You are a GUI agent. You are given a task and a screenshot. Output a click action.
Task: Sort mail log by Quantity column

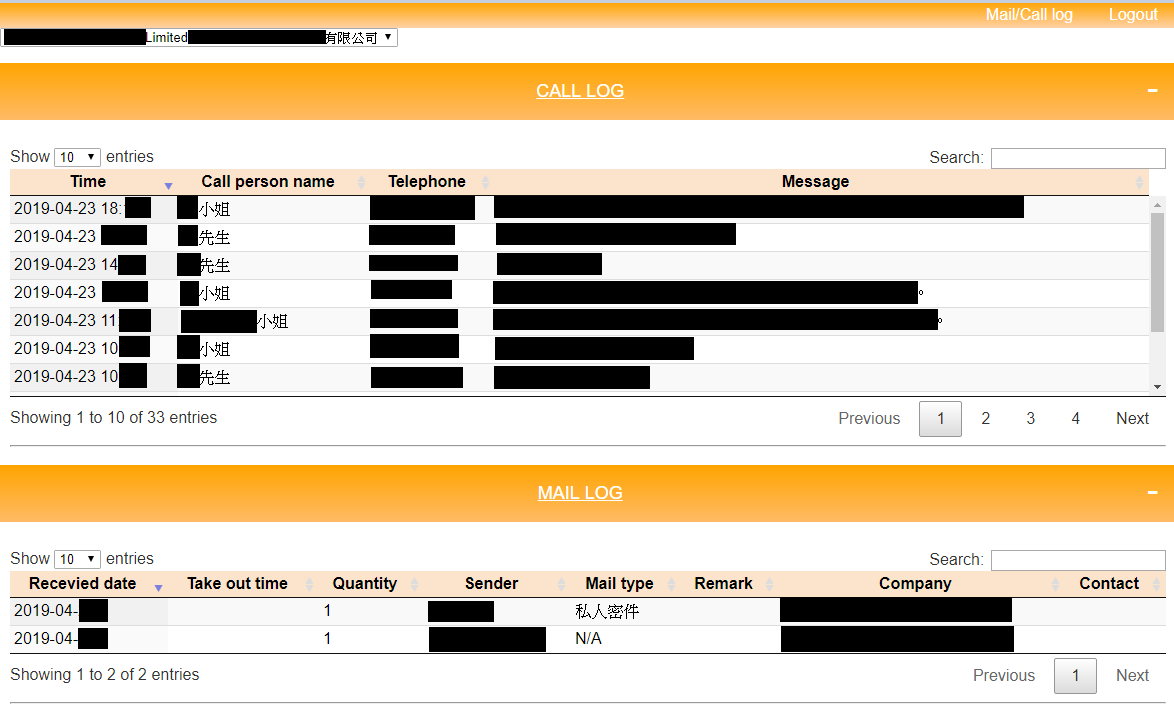coord(364,584)
